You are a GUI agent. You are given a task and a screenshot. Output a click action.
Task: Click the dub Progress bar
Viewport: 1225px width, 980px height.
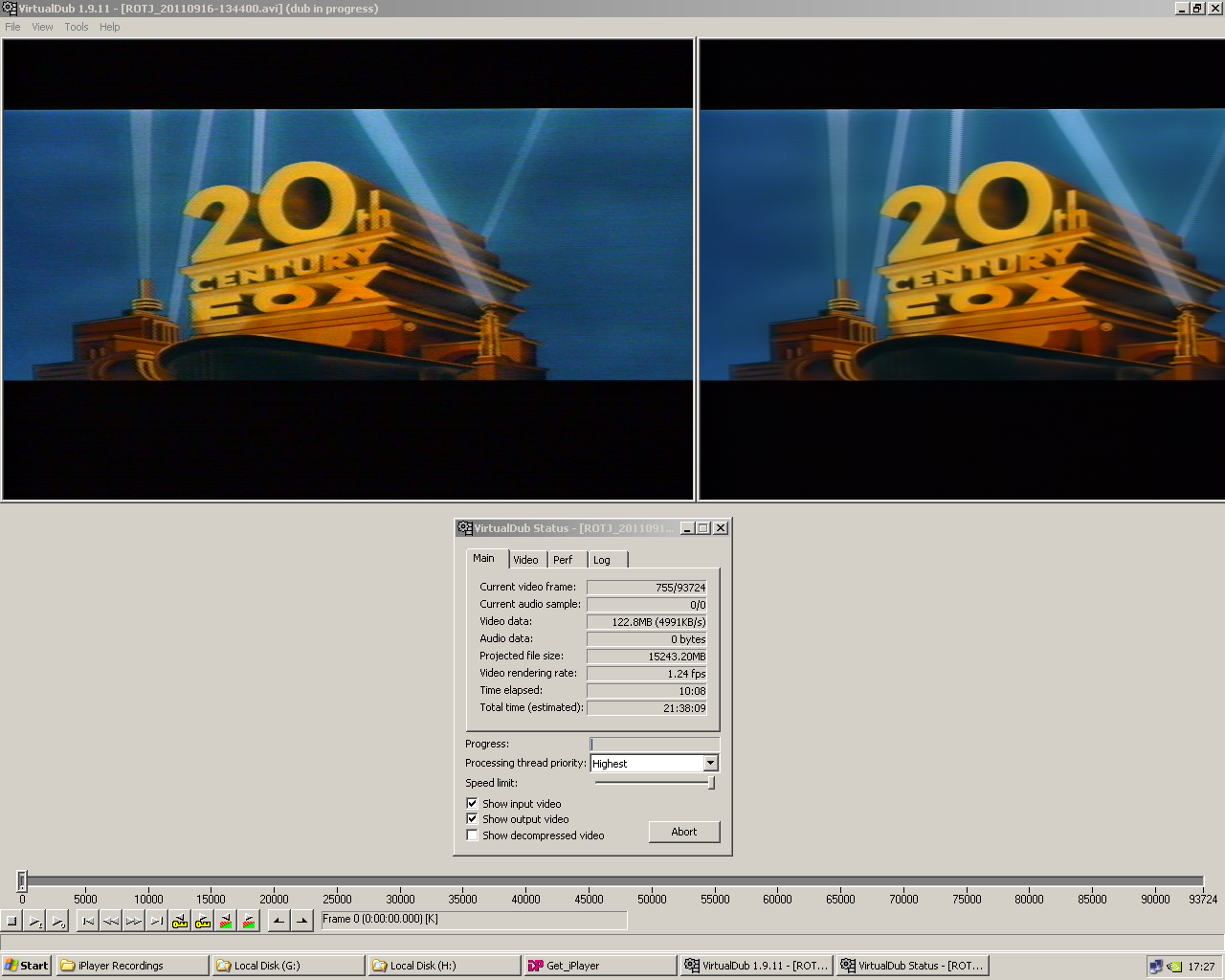coord(655,744)
